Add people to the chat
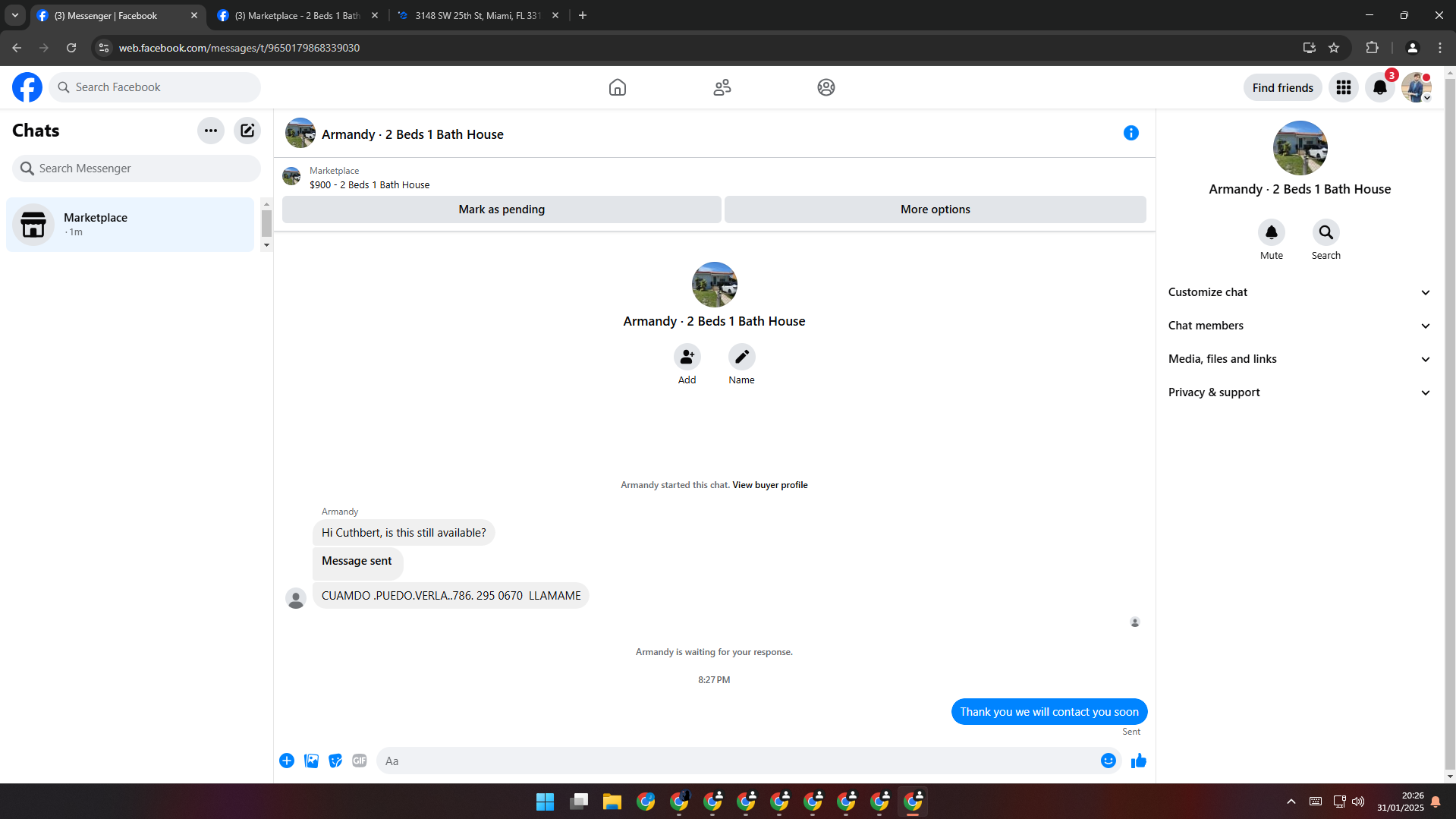The height and width of the screenshot is (819, 1456). click(x=687, y=357)
